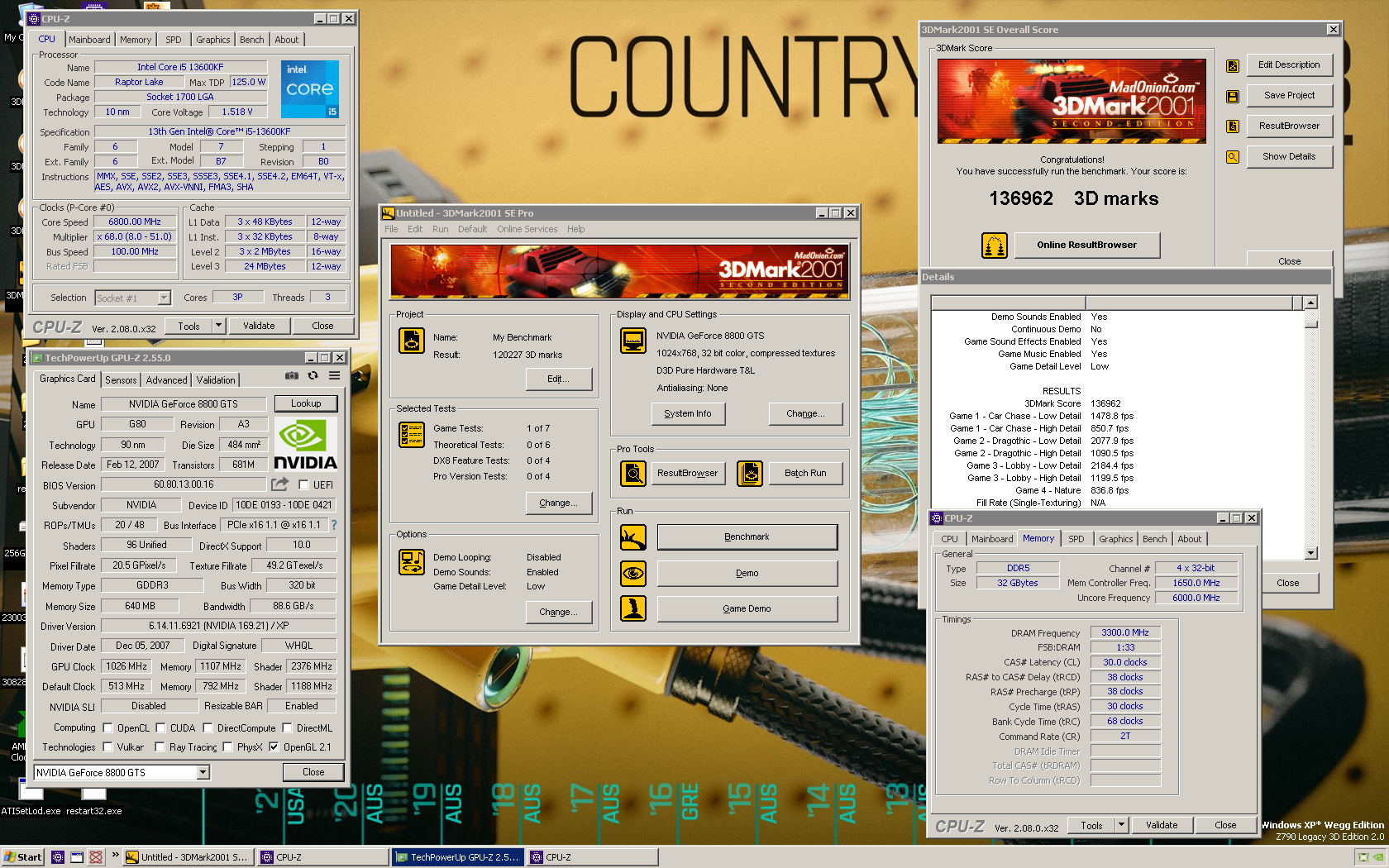Click the Demo eye icon
Image resolution: width=1389 pixels, height=868 pixels.
tap(633, 573)
